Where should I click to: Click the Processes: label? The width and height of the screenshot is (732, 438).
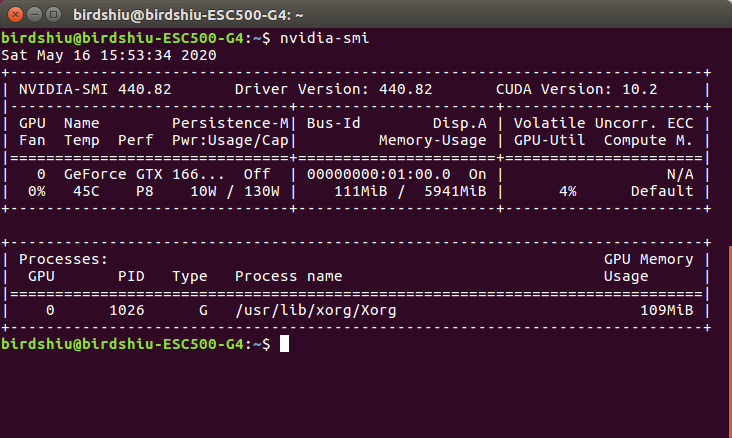63,259
